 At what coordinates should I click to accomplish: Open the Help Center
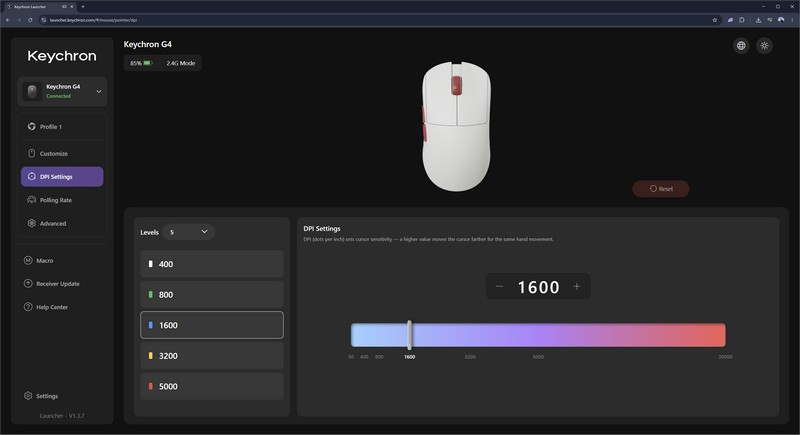point(46,307)
